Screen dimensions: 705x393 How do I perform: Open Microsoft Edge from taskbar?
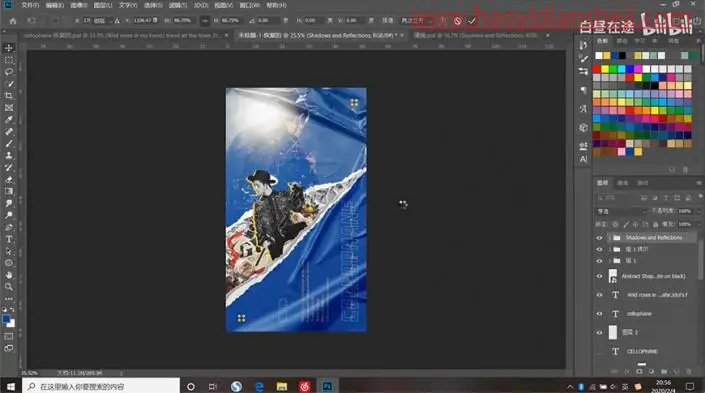point(259,386)
